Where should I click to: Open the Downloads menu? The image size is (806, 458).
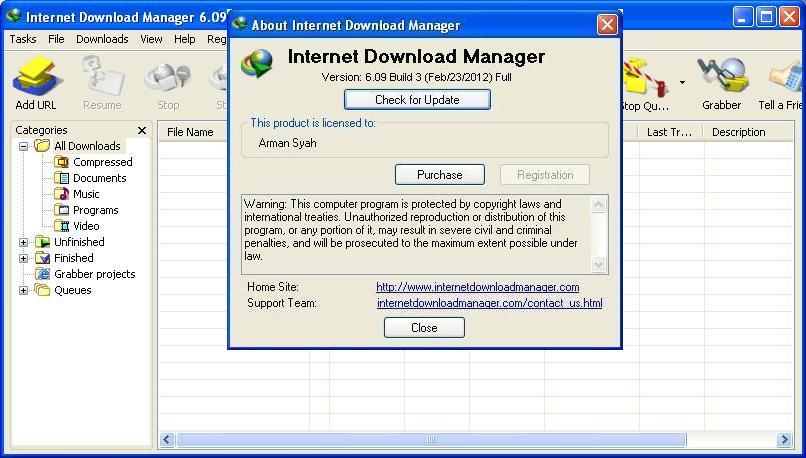tap(102, 39)
